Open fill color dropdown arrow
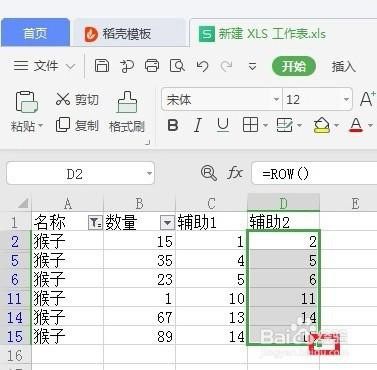 [336, 126]
